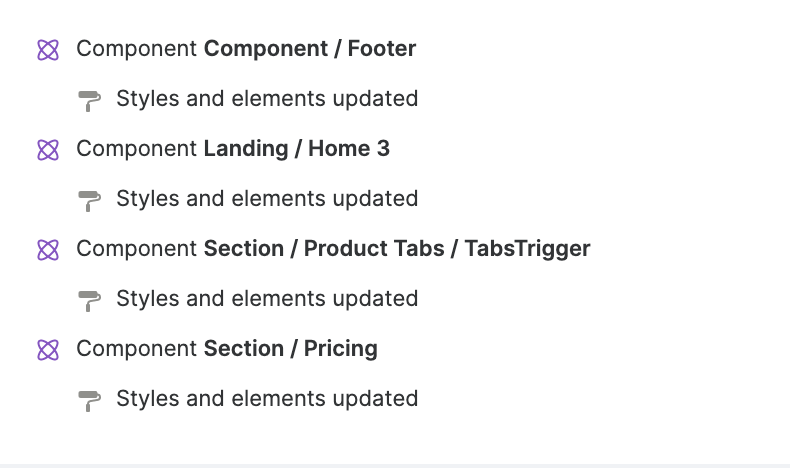The height and width of the screenshot is (468, 790).
Task: Click the plain word Component before Component / Footer
Action: pos(137,48)
